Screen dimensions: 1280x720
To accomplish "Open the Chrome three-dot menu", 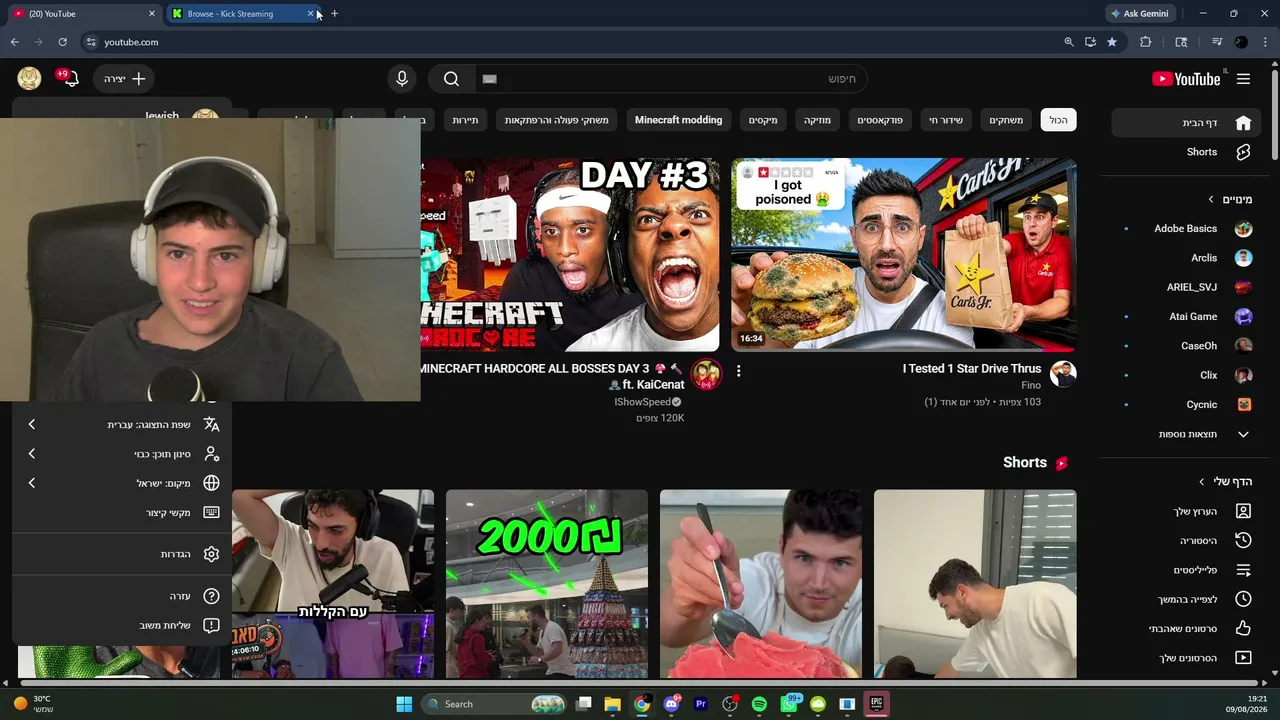I will [x=1263, y=42].
